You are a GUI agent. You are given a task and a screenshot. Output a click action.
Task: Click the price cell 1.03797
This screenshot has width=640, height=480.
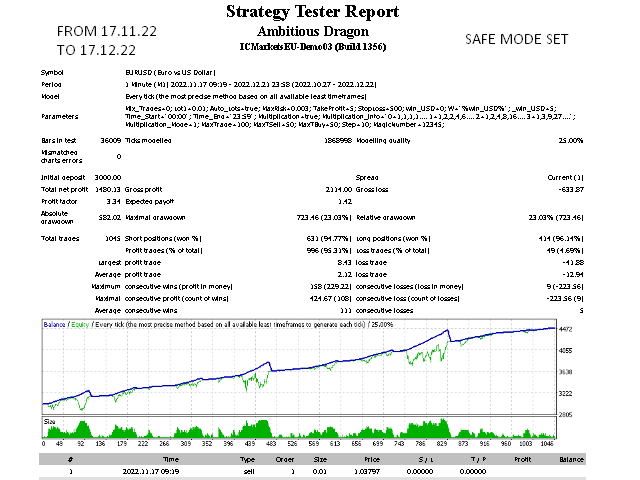point(367,471)
